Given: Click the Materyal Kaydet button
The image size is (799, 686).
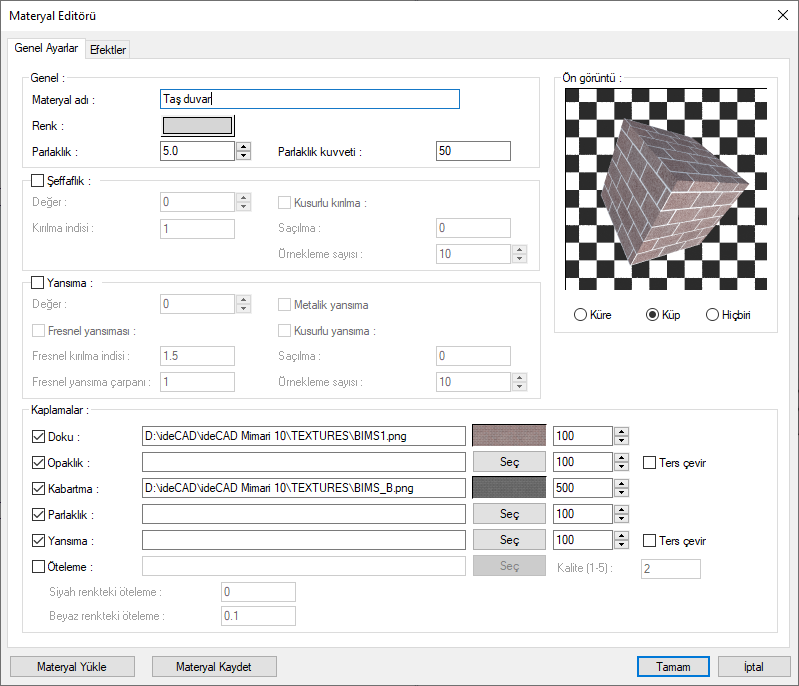Looking at the screenshot, I should (213, 666).
